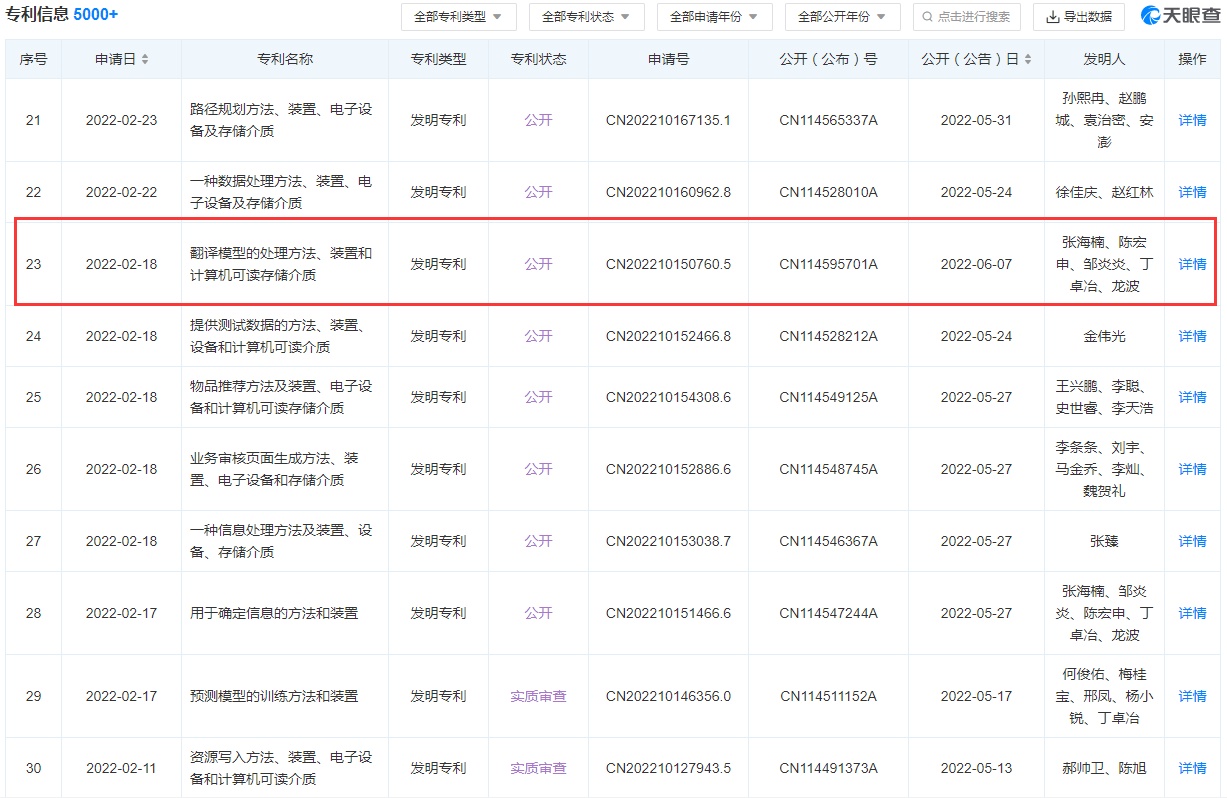Click the 专利名称 column header

click(x=285, y=59)
